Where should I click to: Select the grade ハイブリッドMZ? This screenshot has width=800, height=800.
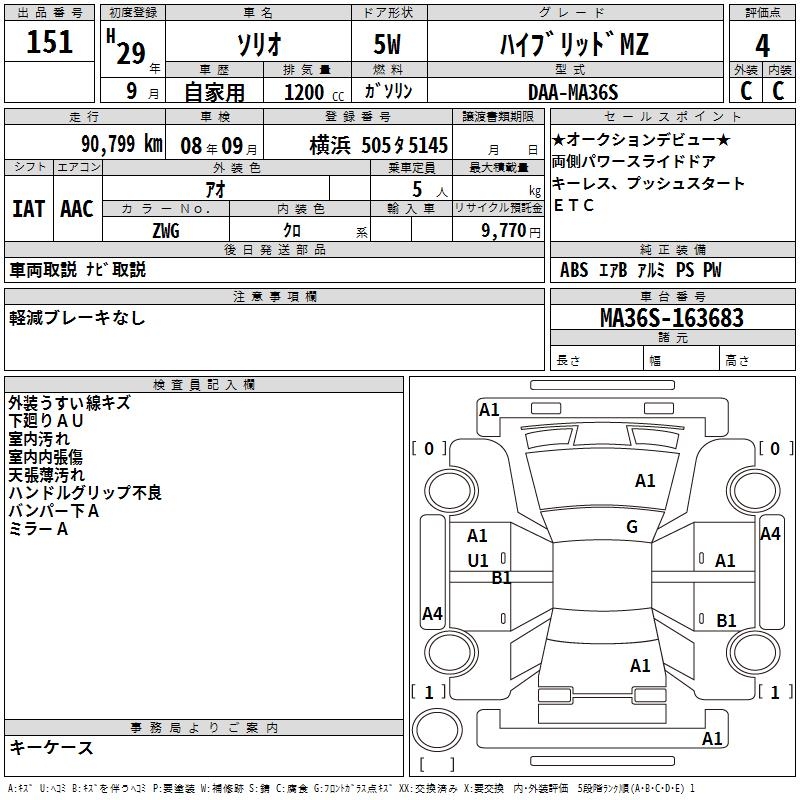pyautogui.click(x=573, y=46)
